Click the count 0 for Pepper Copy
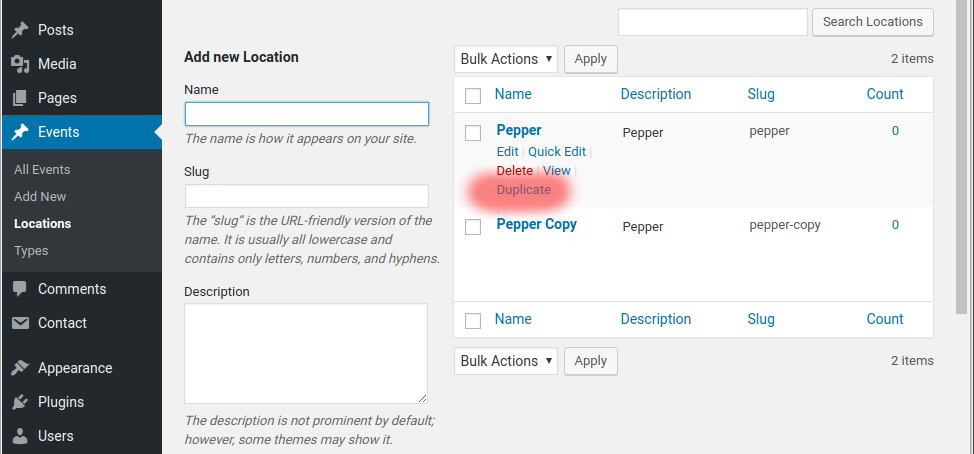This screenshot has height=454, width=974. [895, 225]
